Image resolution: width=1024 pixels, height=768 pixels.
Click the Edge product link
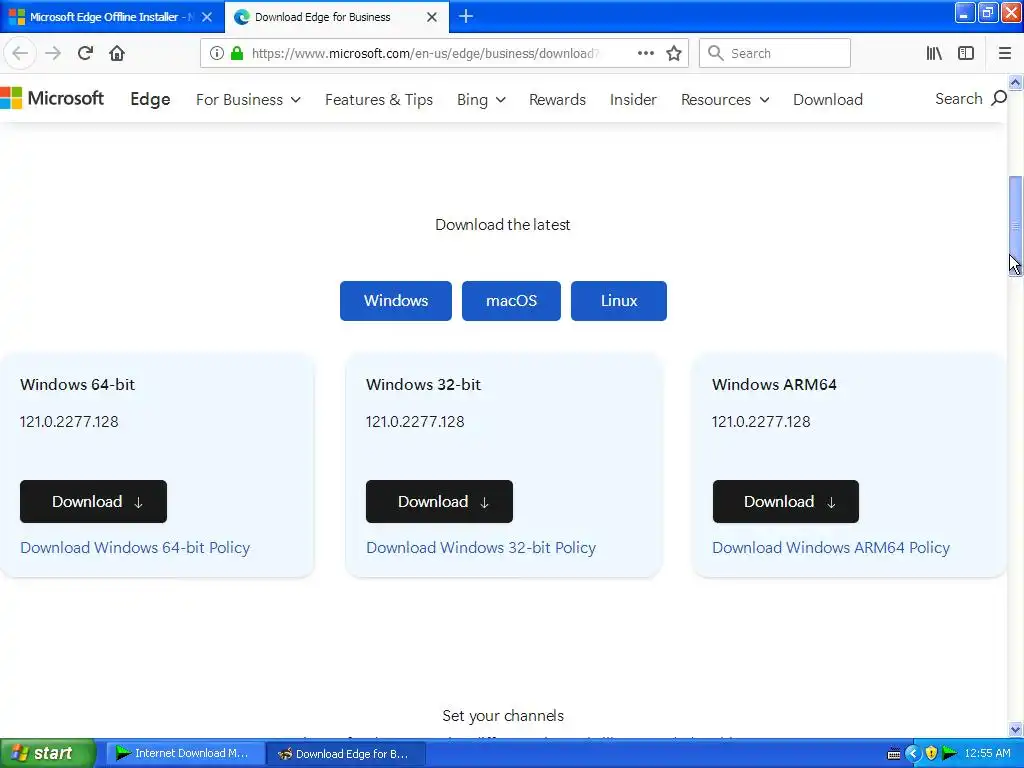pyautogui.click(x=150, y=99)
